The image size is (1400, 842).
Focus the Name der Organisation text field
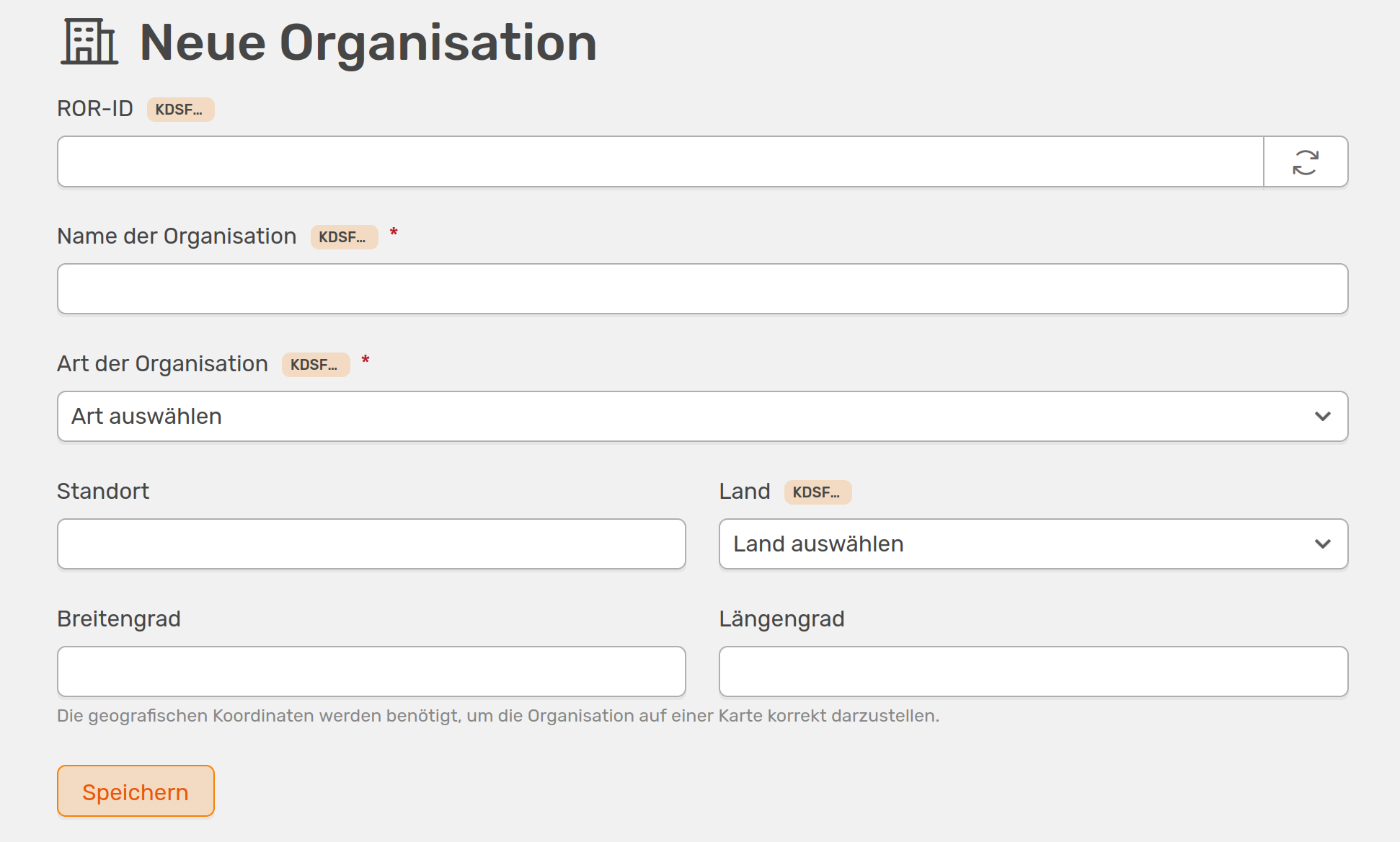(x=702, y=289)
